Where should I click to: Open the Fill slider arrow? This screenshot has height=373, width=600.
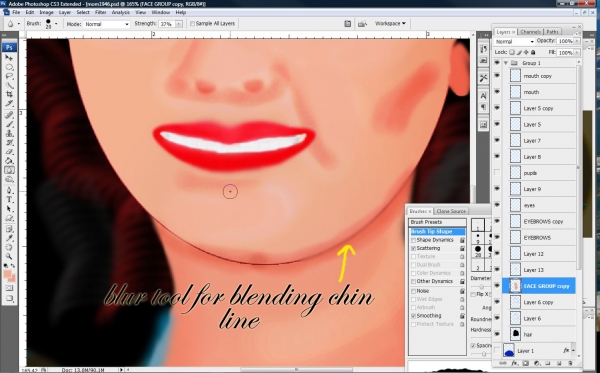577,52
